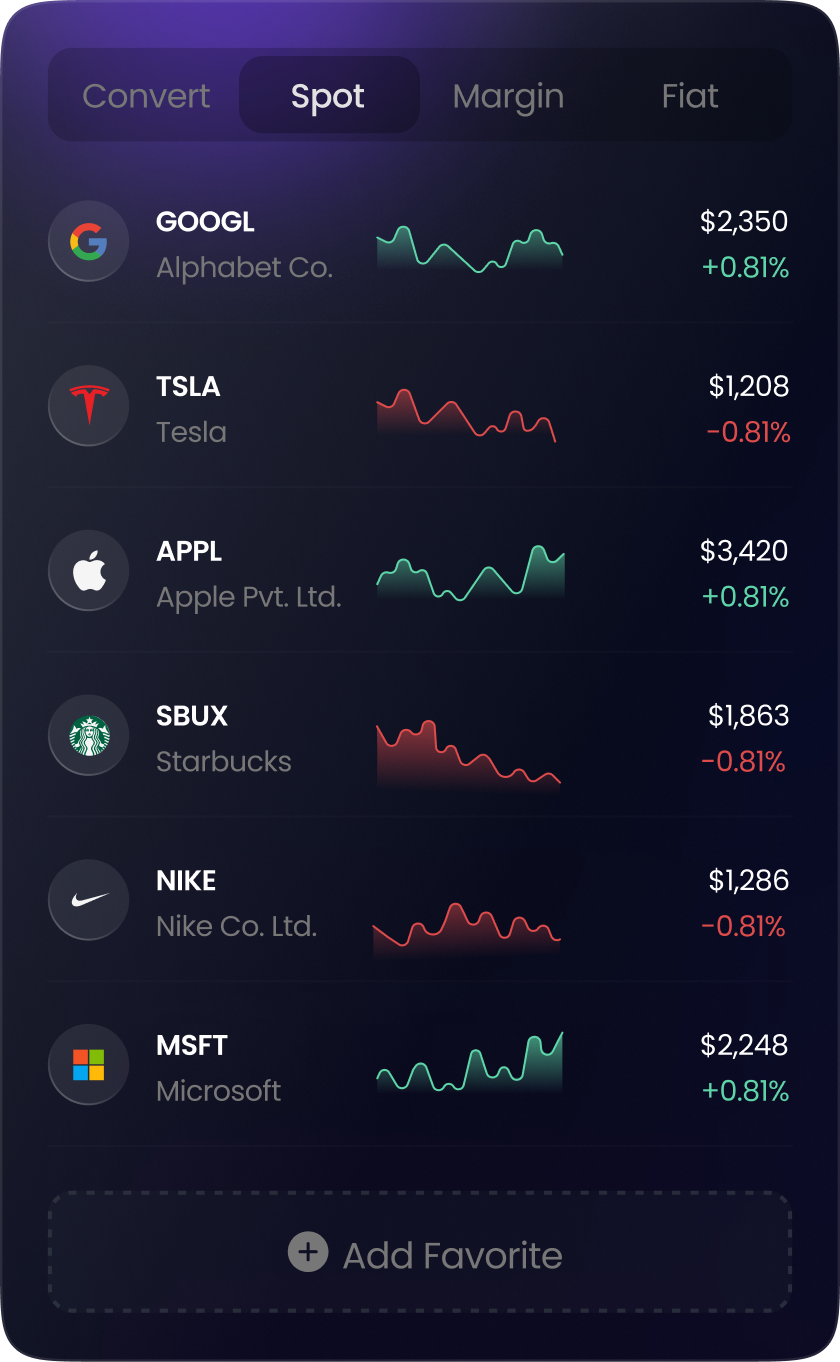This screenshot has height=1362, width=840.
Task: Open the MSFT sparkline chart
Action: tap(470, 1062)
